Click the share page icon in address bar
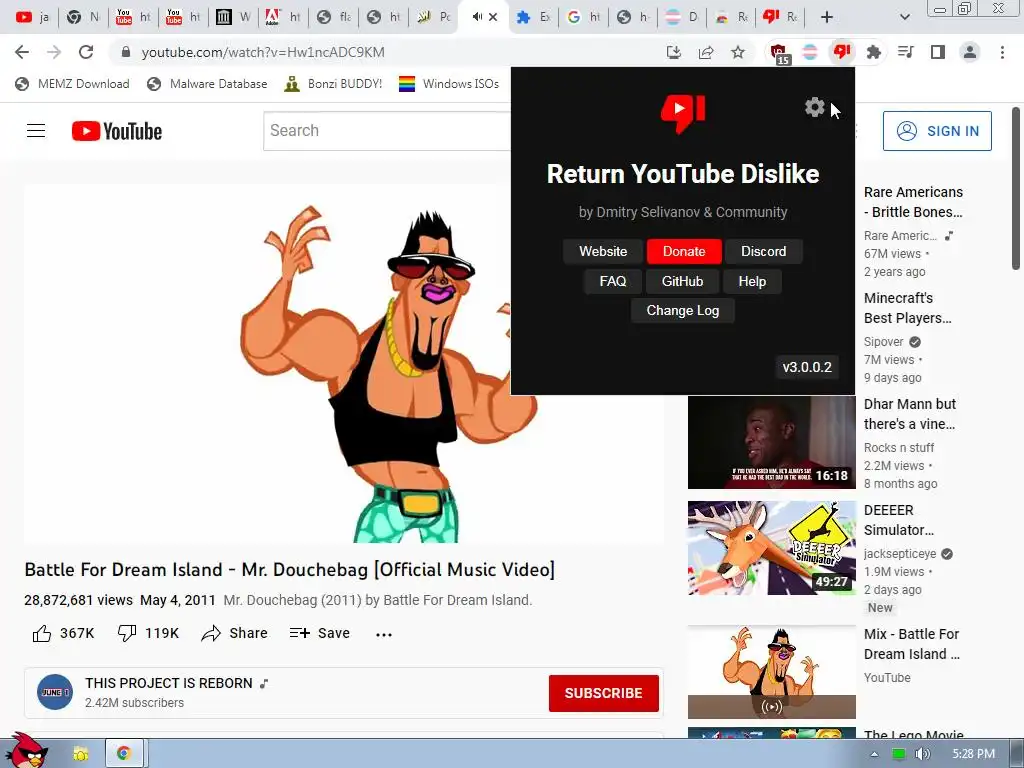The height and width of the screenshot is (768, 1024). (x=706, y=52)
